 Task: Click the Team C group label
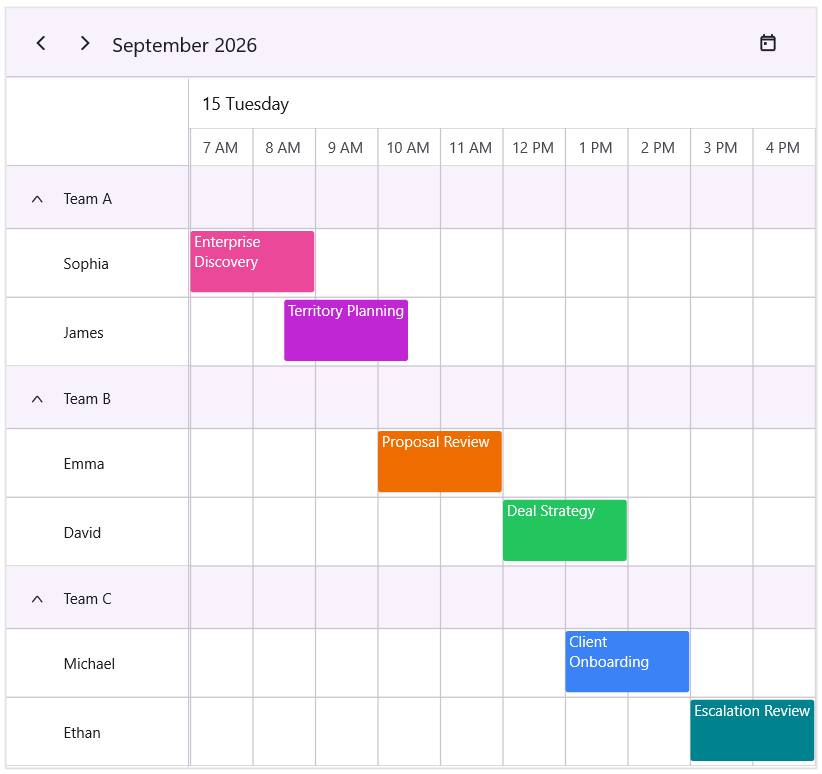click(88, 598)
